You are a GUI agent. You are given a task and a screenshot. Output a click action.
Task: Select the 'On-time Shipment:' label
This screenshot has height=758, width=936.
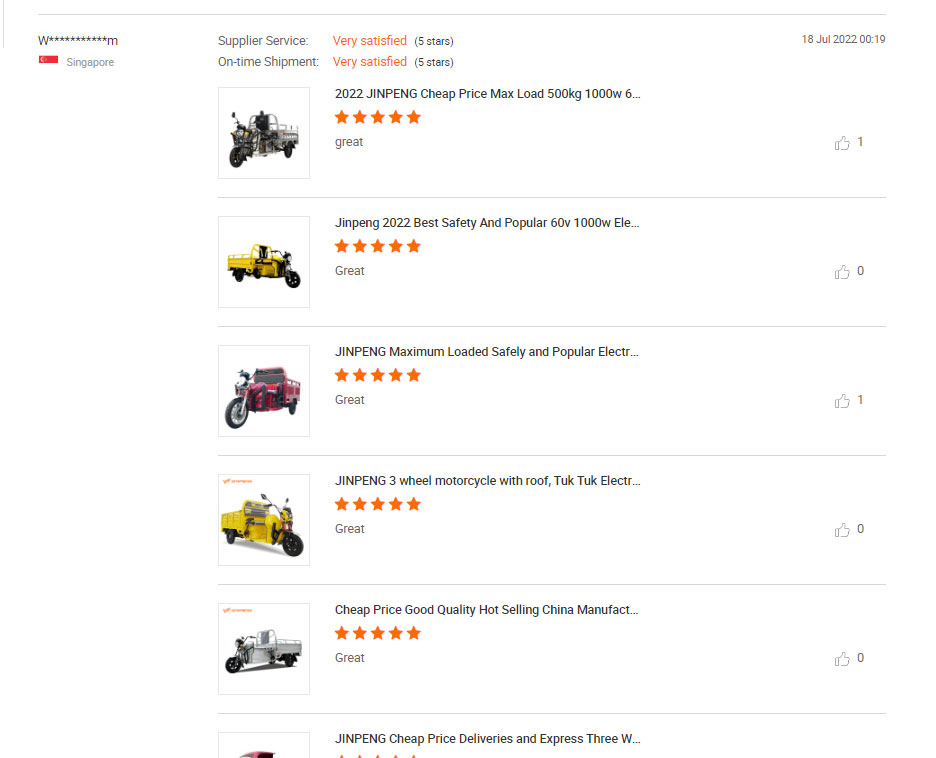(x=268, y=61)
